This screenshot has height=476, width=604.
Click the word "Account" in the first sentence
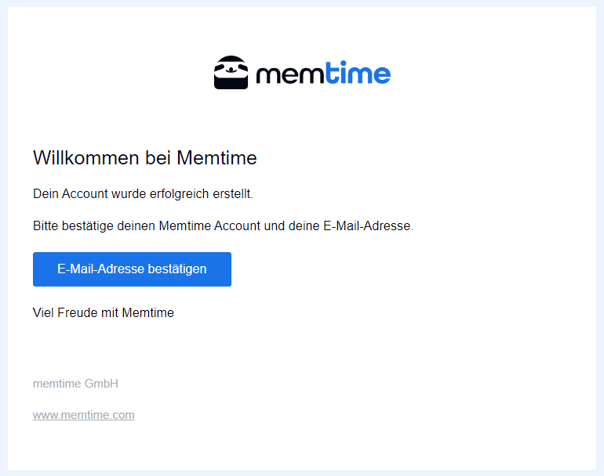point(85,194)
